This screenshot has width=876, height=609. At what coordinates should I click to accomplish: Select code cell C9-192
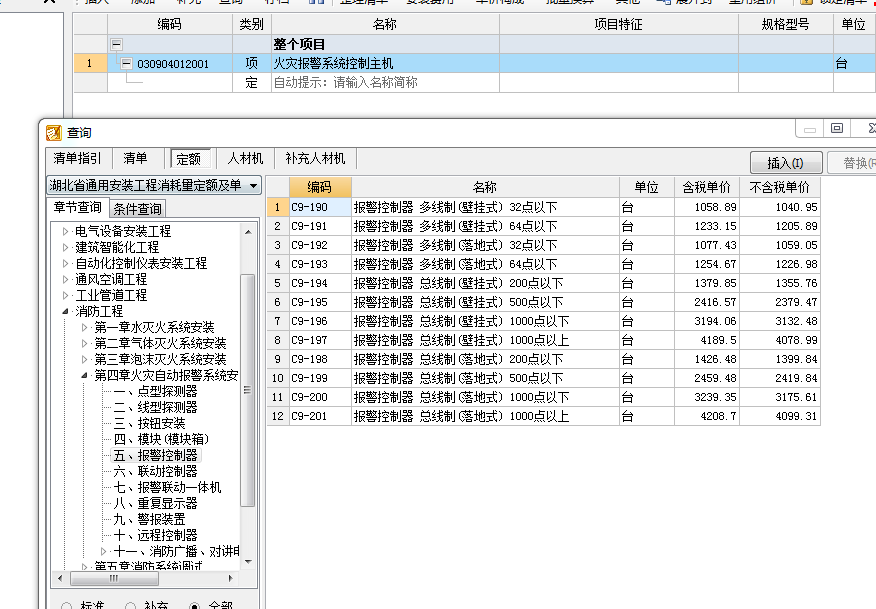coord(320,245)
